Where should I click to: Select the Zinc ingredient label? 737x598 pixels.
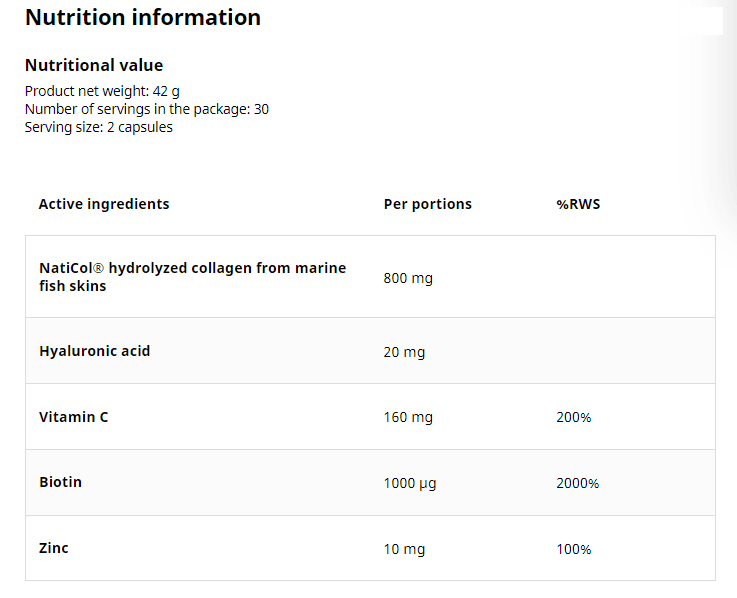tap(54, 548)
